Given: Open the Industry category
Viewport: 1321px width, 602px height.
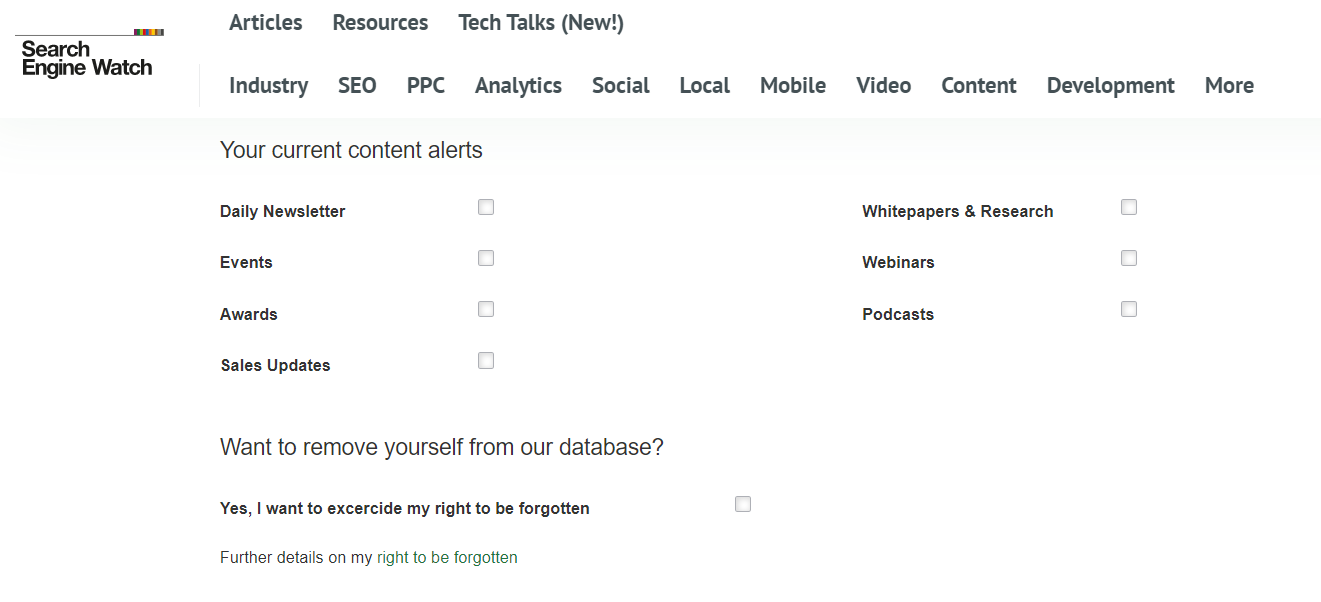Looking at the screenshot, I should pyautogui.click(x=268, y=86).
